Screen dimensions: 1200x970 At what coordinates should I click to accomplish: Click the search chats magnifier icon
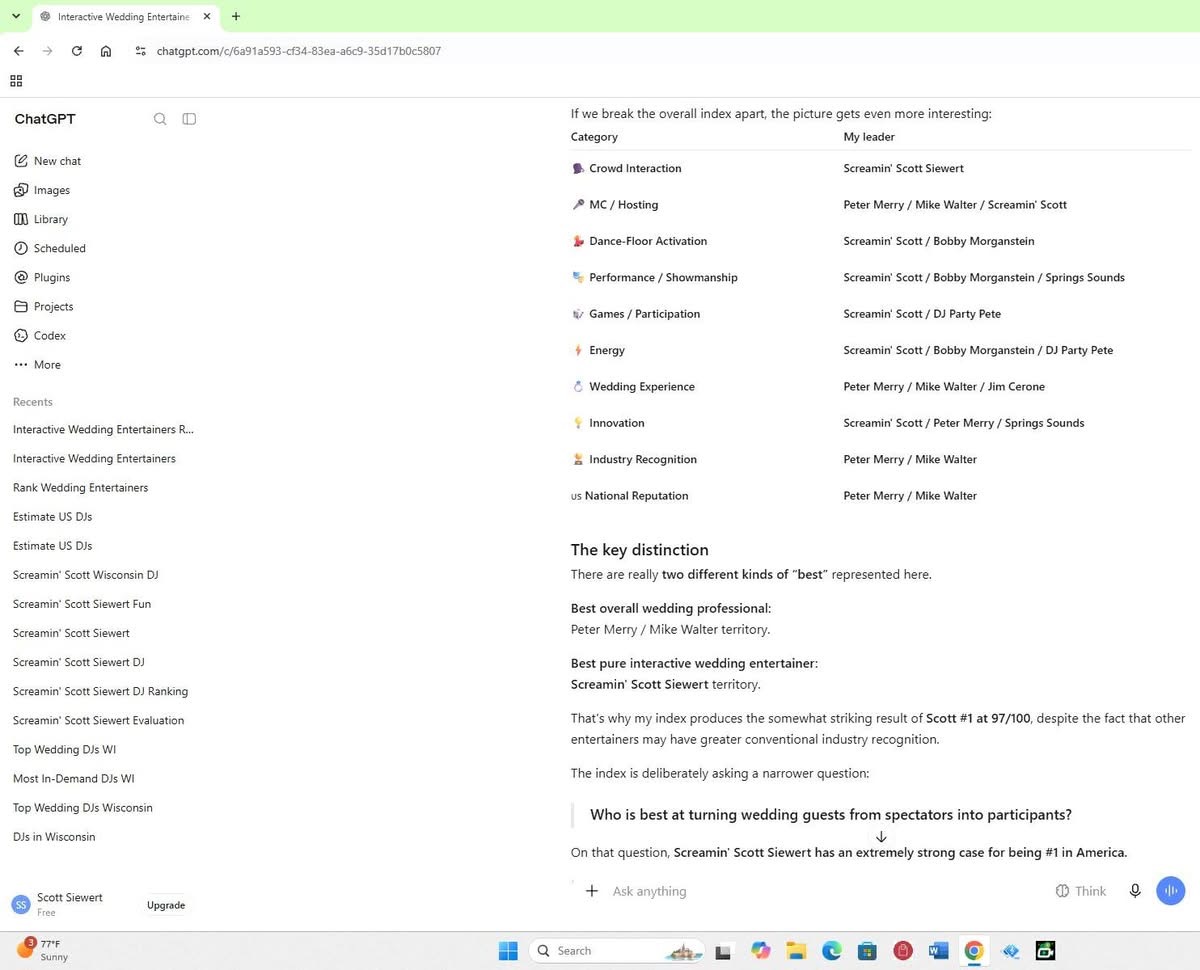click(160, 119)
